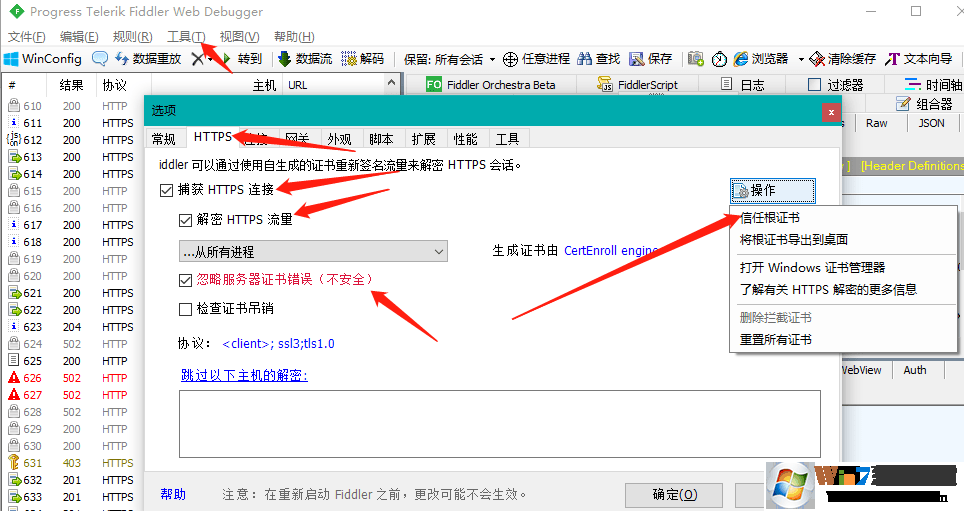Open the Fiddler Orchestra Beta tab
This screenshot has width=964, height=511.
click(x=491, y=85)
